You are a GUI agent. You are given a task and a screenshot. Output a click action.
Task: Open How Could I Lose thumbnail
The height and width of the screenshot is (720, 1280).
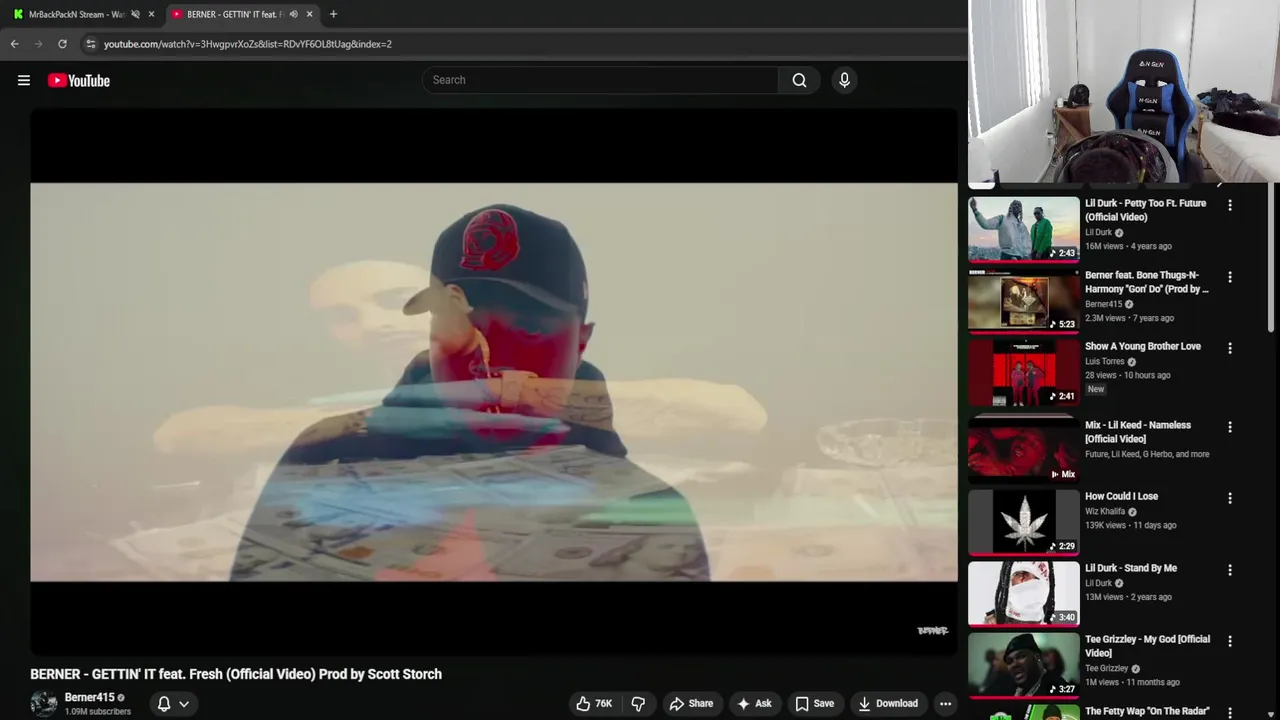[x=1024, y=522]
